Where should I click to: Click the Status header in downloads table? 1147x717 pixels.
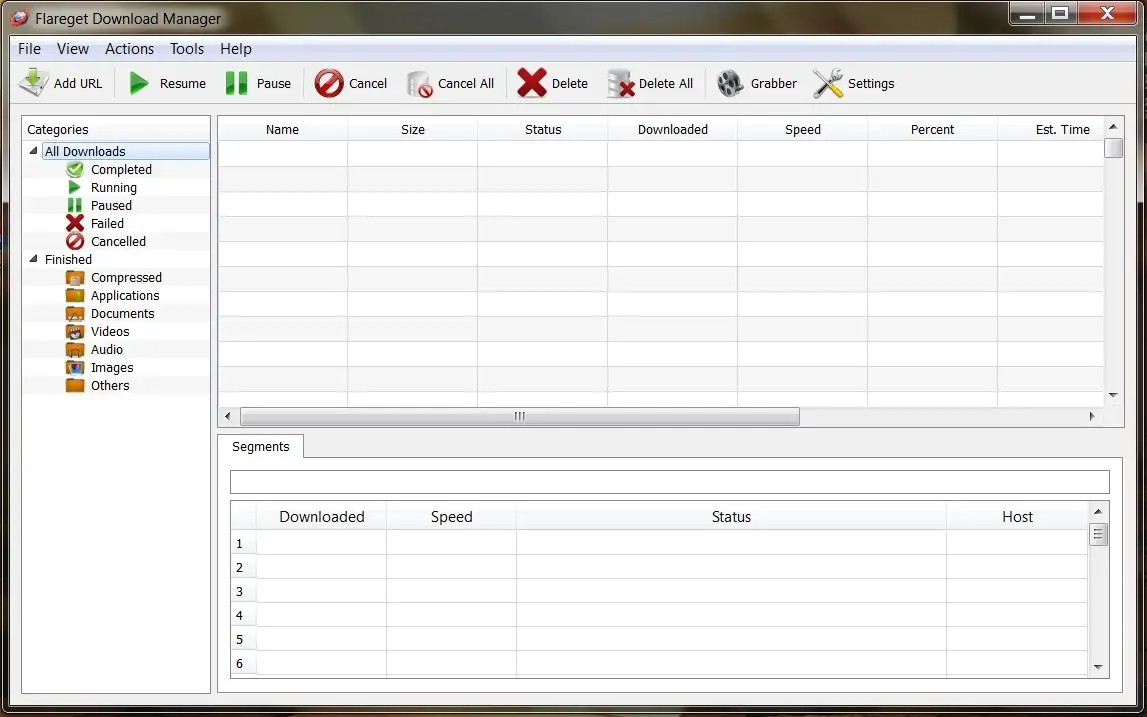click(543, 129)
